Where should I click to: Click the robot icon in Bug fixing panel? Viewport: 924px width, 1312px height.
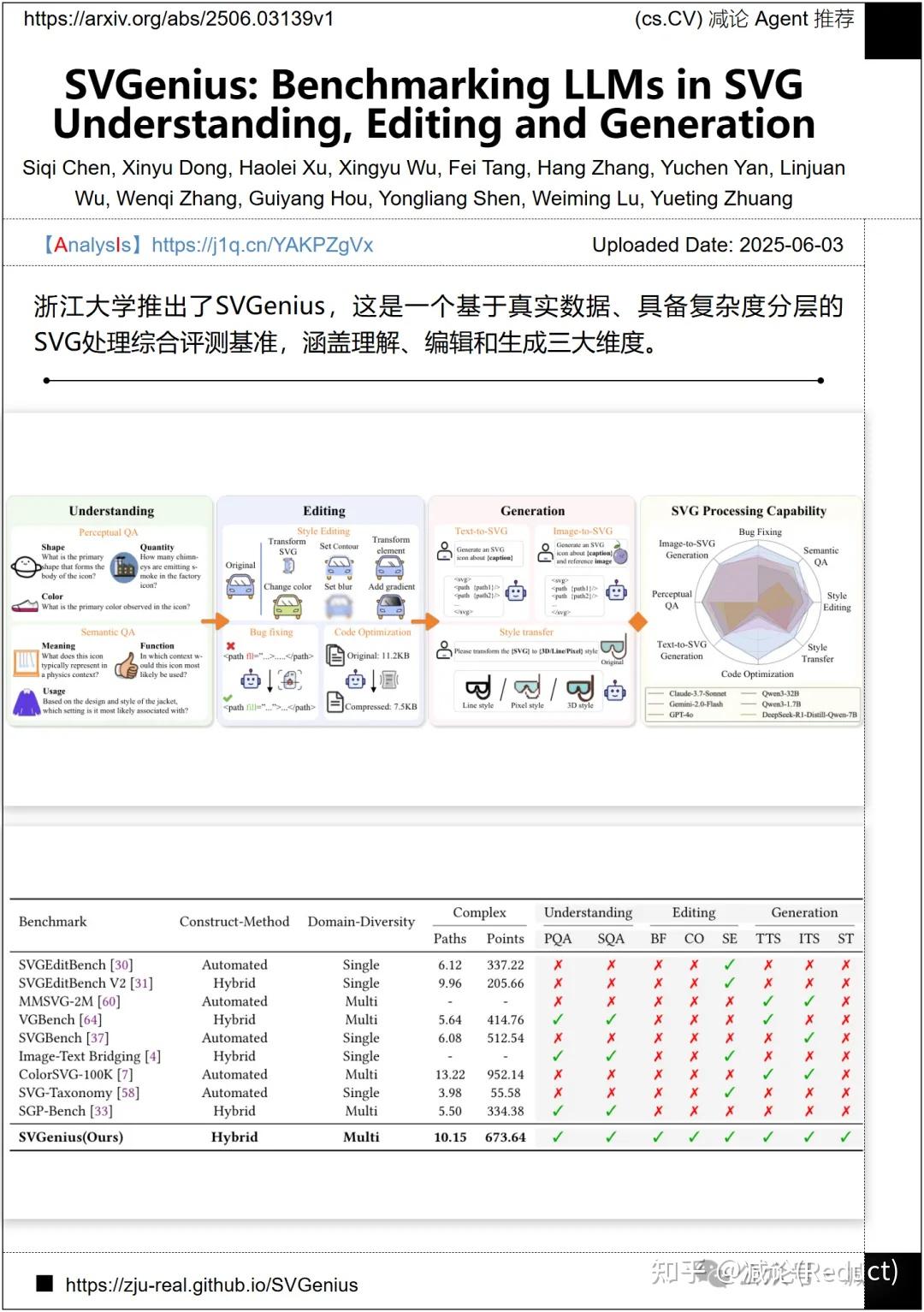click(x=251, y=680)
